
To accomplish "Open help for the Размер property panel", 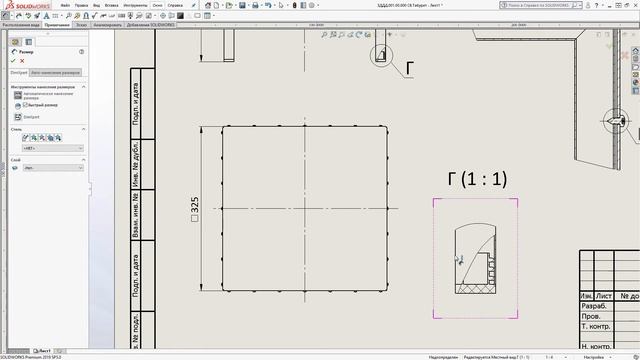I will click(x=81, y=52).
